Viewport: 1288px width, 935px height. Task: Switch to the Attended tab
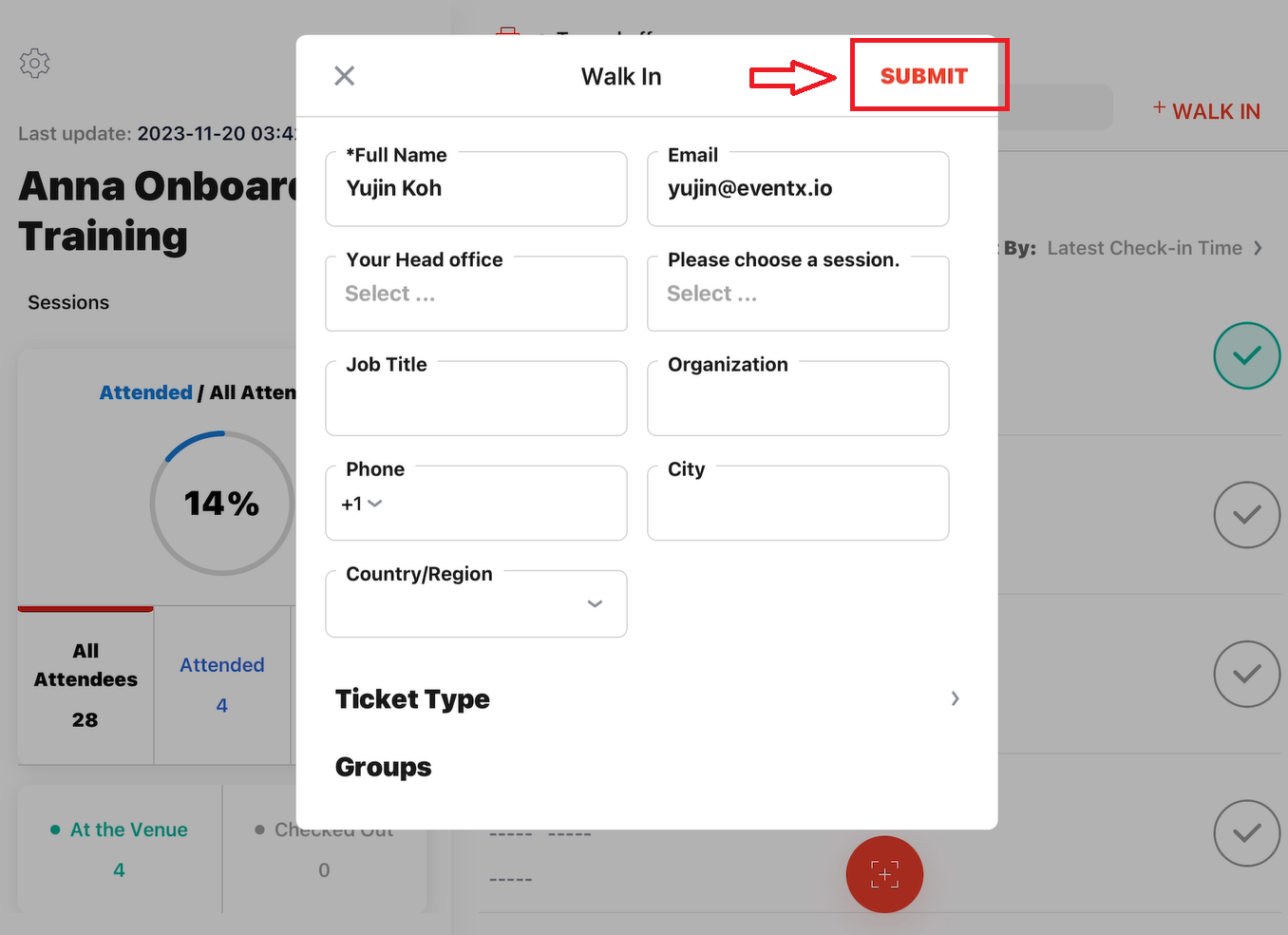point(222,684)
